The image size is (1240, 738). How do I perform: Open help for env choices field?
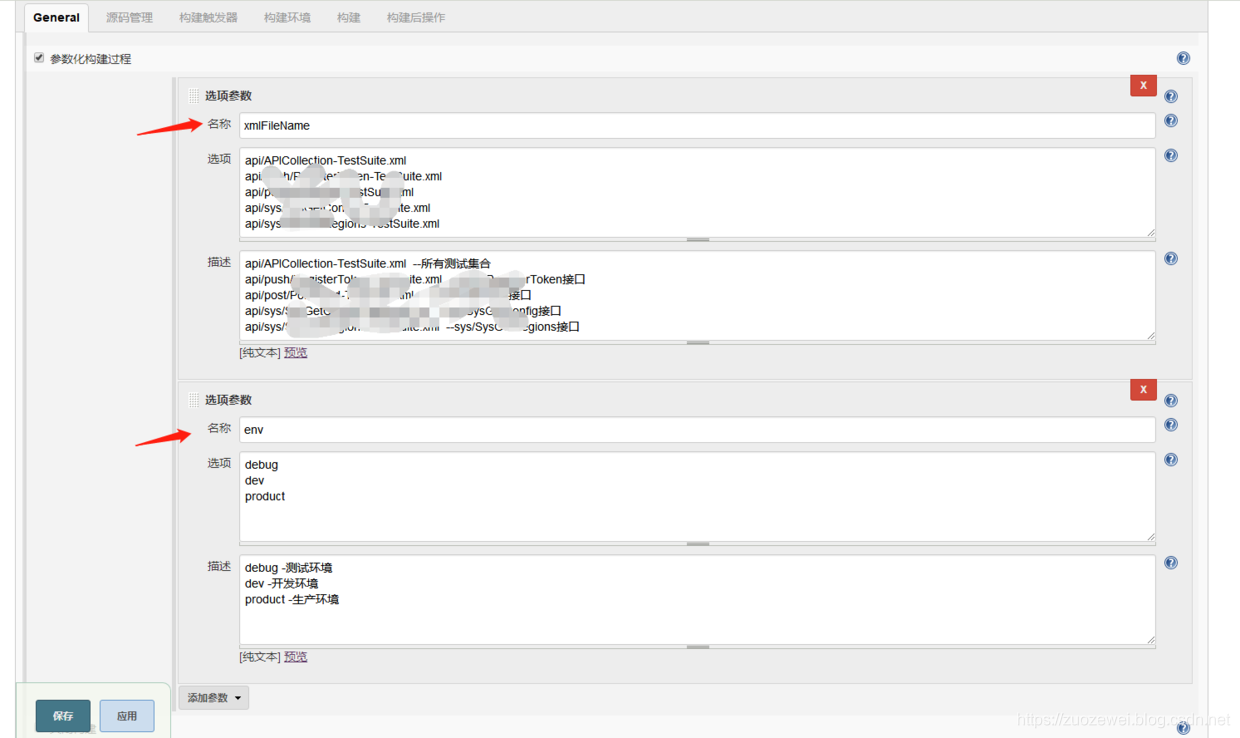(x=1171, y=460)
